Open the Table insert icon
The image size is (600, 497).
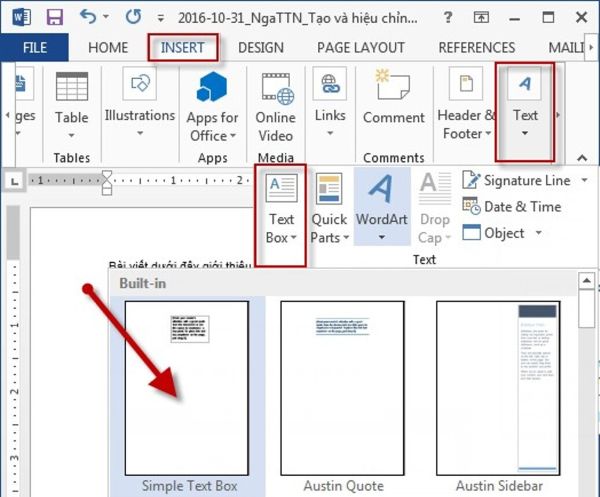point(71,105)
